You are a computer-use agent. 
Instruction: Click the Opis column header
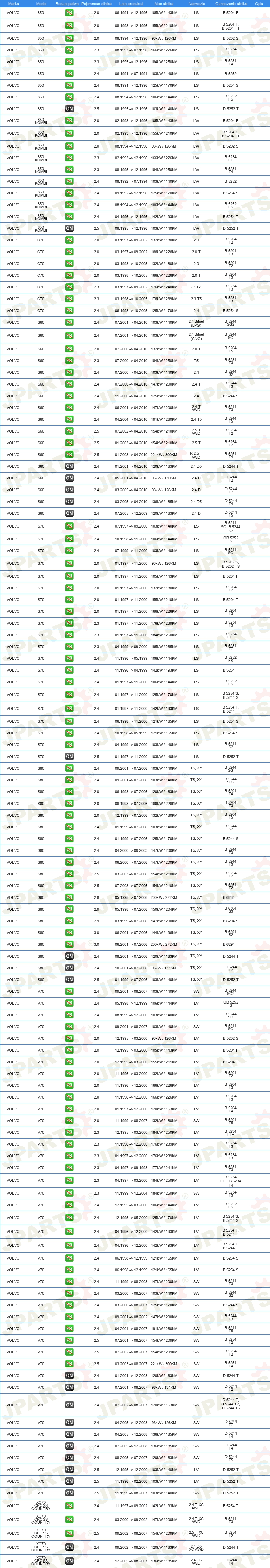point(259,4)
